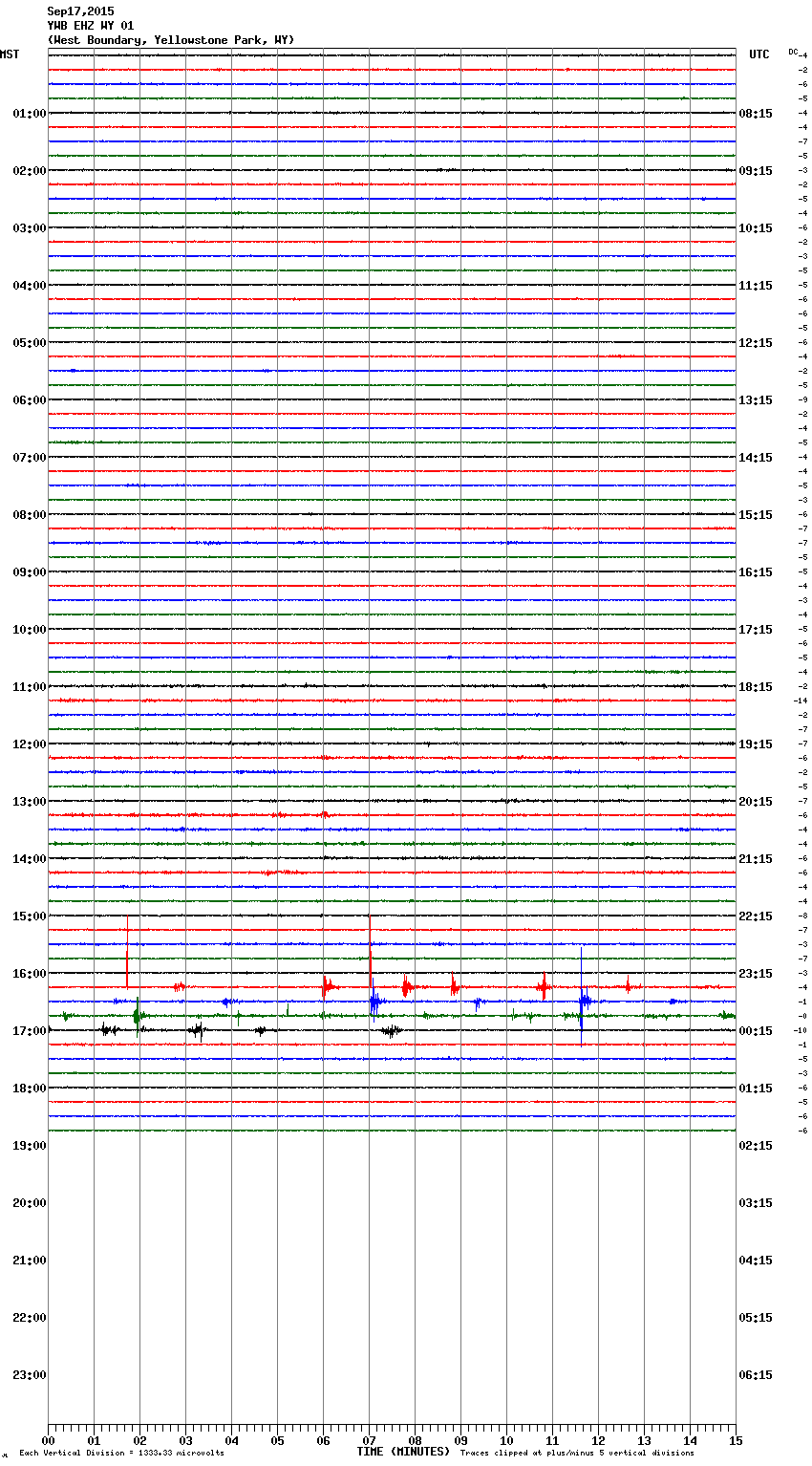This screenshot has width=812, height=1466.
Task: Click the 22:15 UTC row label
Action: click(x=756, y=916)
